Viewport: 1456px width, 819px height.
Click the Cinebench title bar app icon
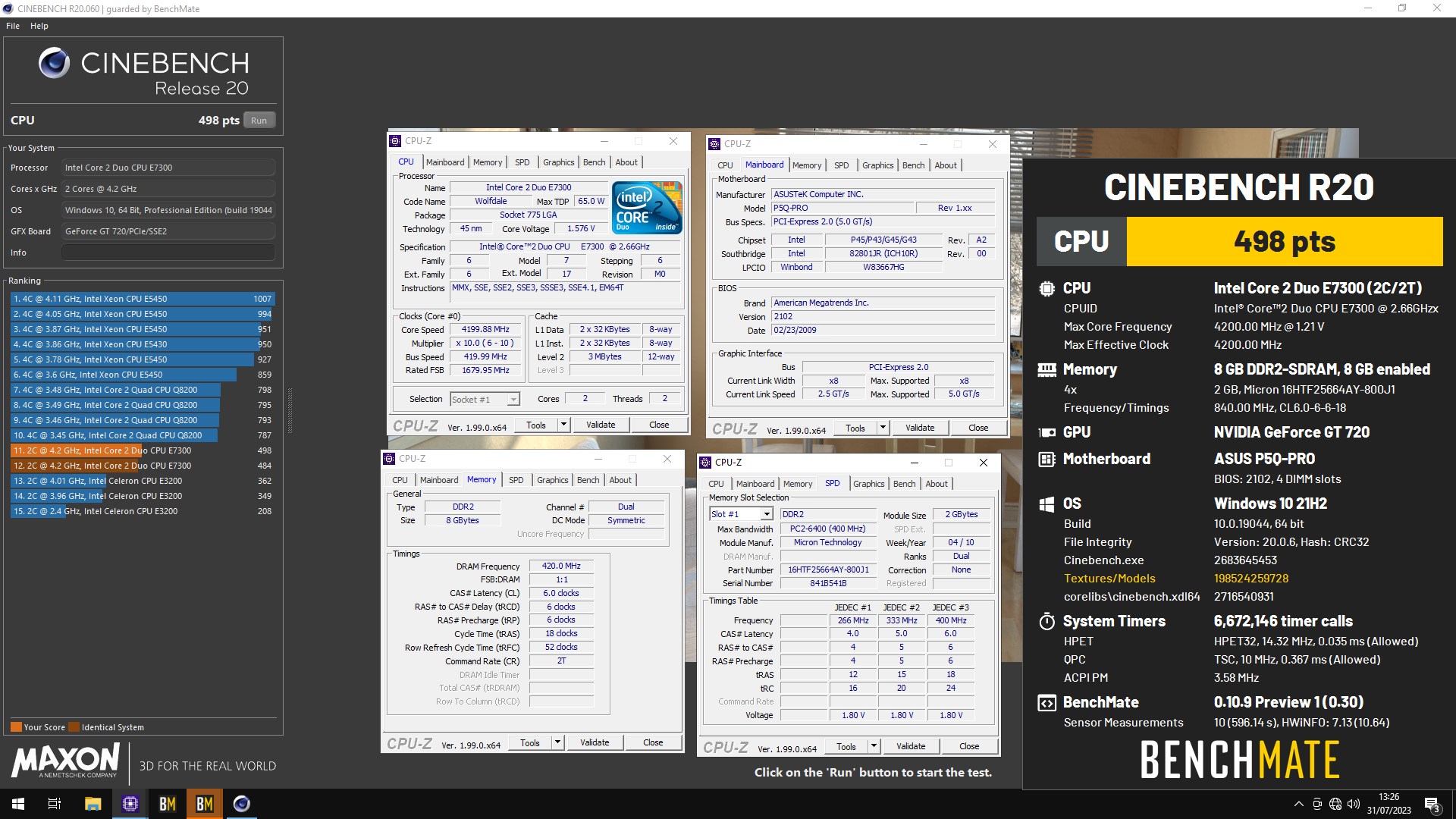(8, 8)
